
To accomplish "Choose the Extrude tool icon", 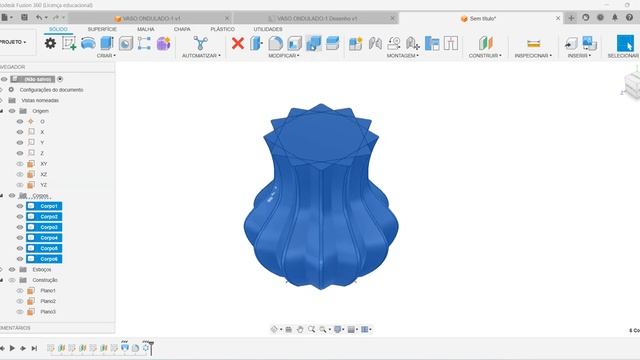I will 107,43.
